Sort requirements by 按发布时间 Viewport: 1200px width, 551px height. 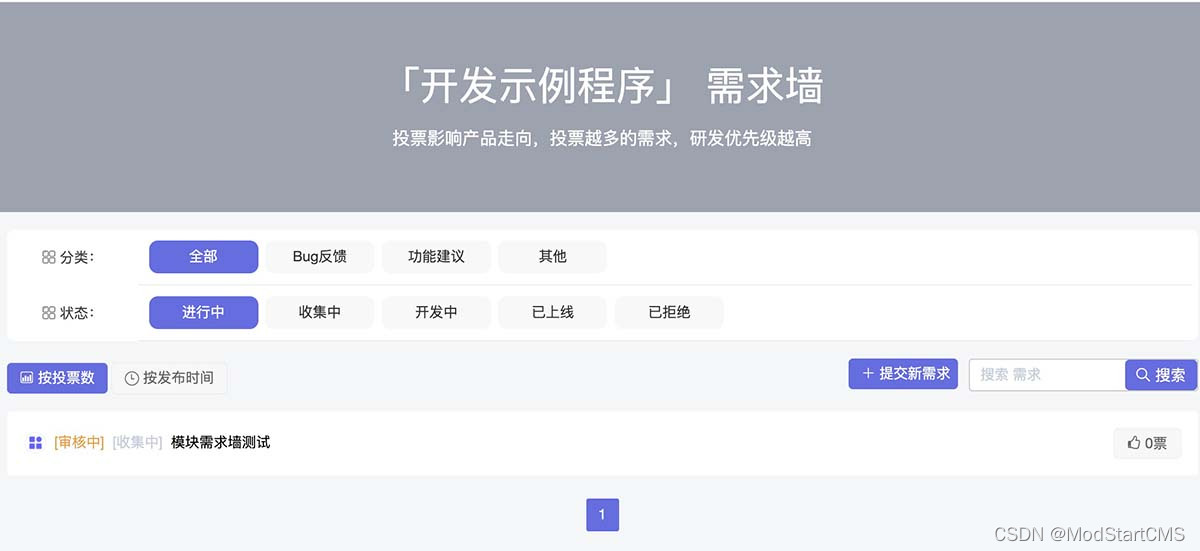[x=170, y=378]
